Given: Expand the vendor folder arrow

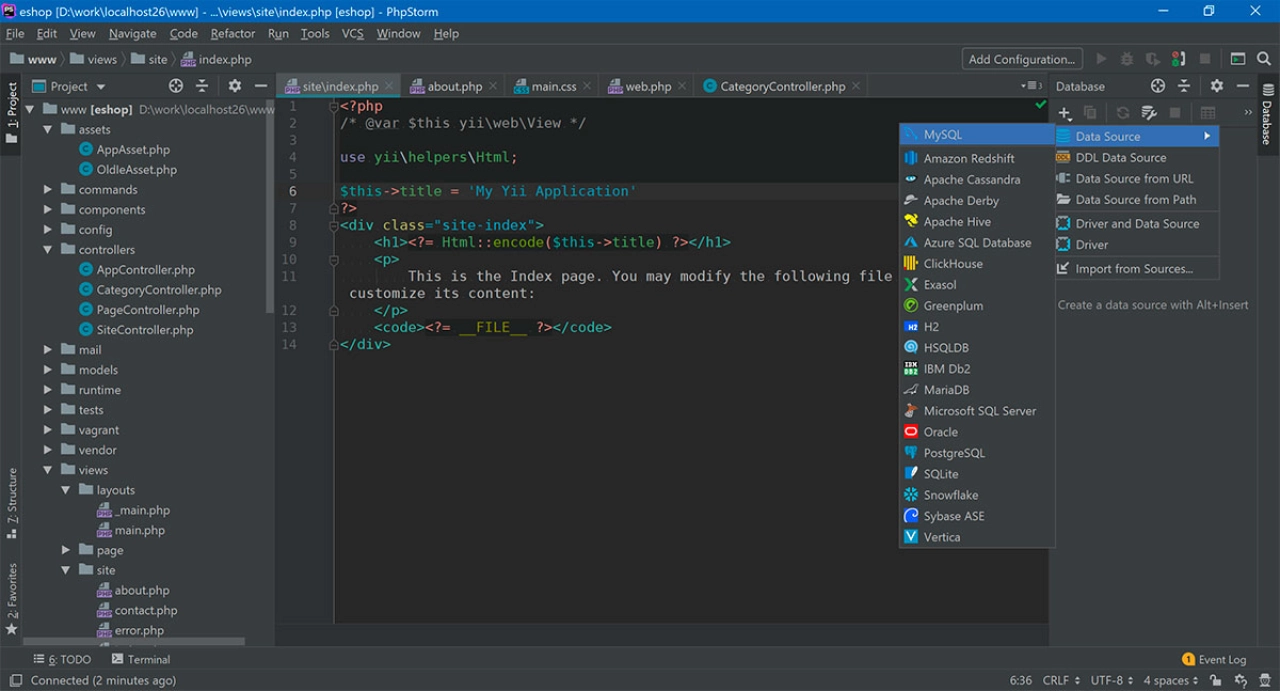Looking at the screenshot, I should click(47, 450).
